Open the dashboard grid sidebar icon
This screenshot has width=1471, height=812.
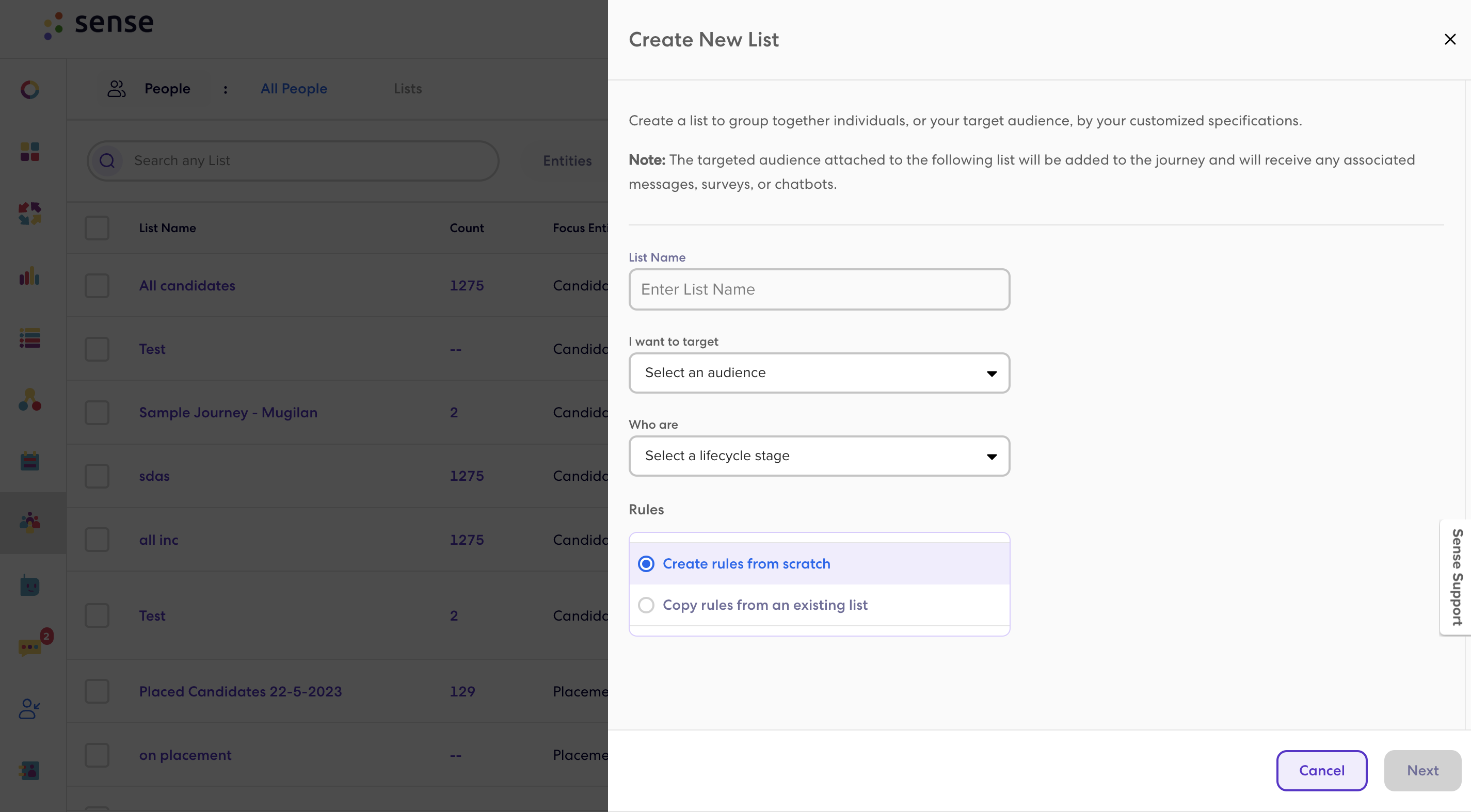30,152
